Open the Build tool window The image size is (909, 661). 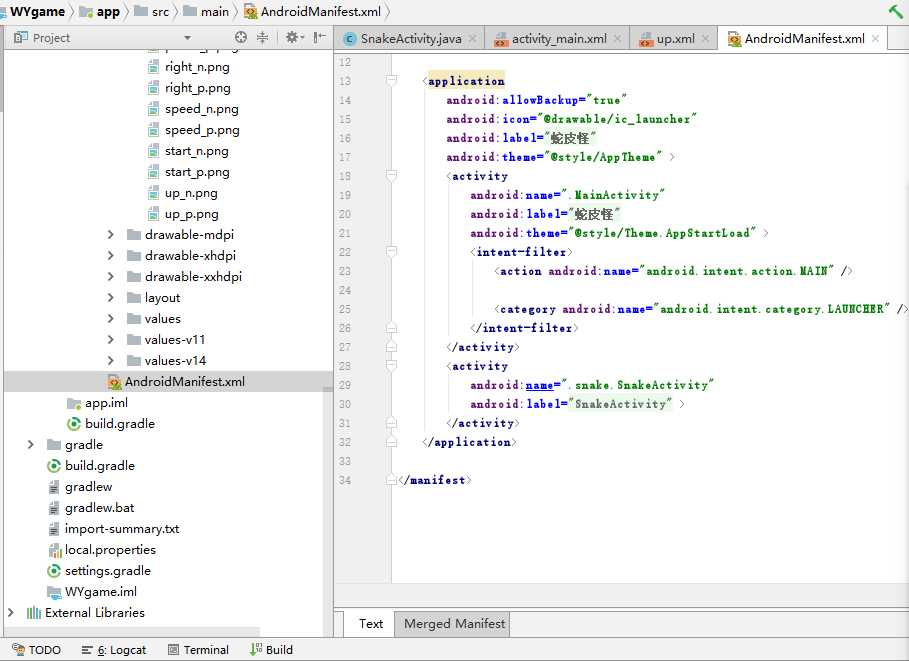[271, 649]
